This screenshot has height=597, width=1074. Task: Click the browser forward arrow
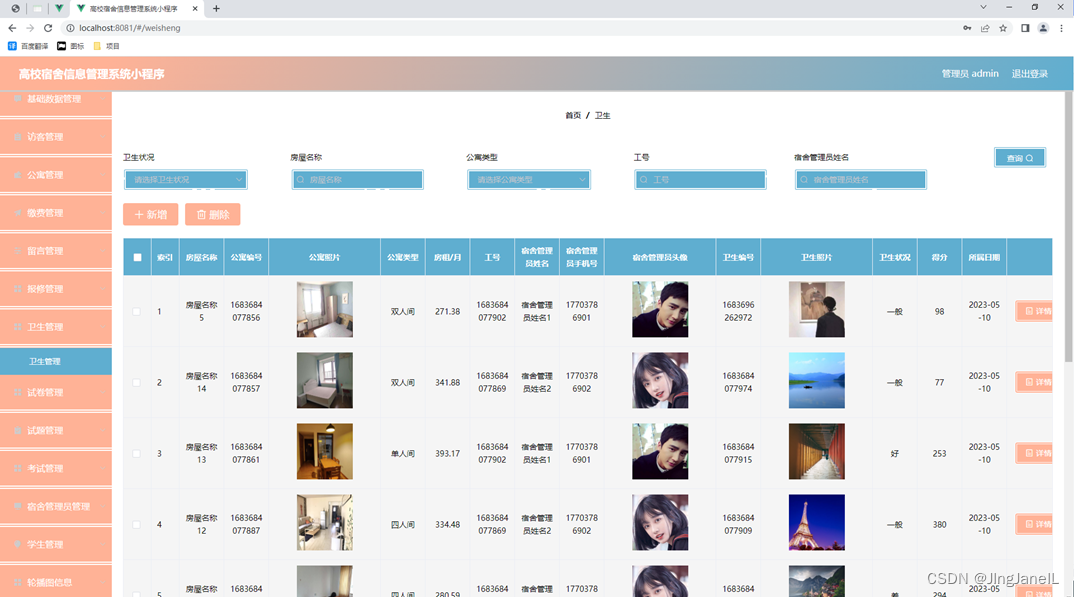pos(30,28)
